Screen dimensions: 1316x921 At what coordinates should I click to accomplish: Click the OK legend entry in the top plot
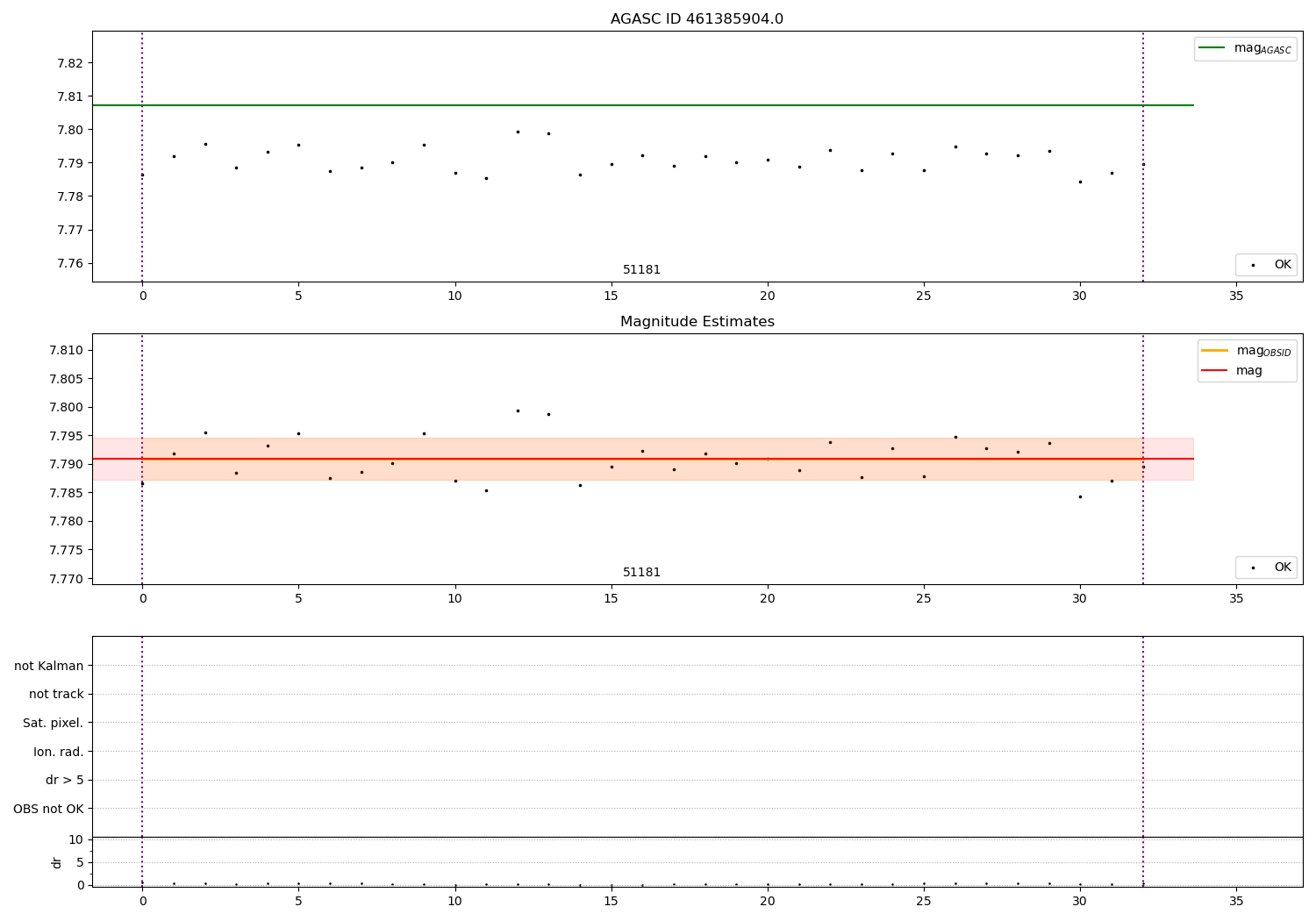point(1266,264)
